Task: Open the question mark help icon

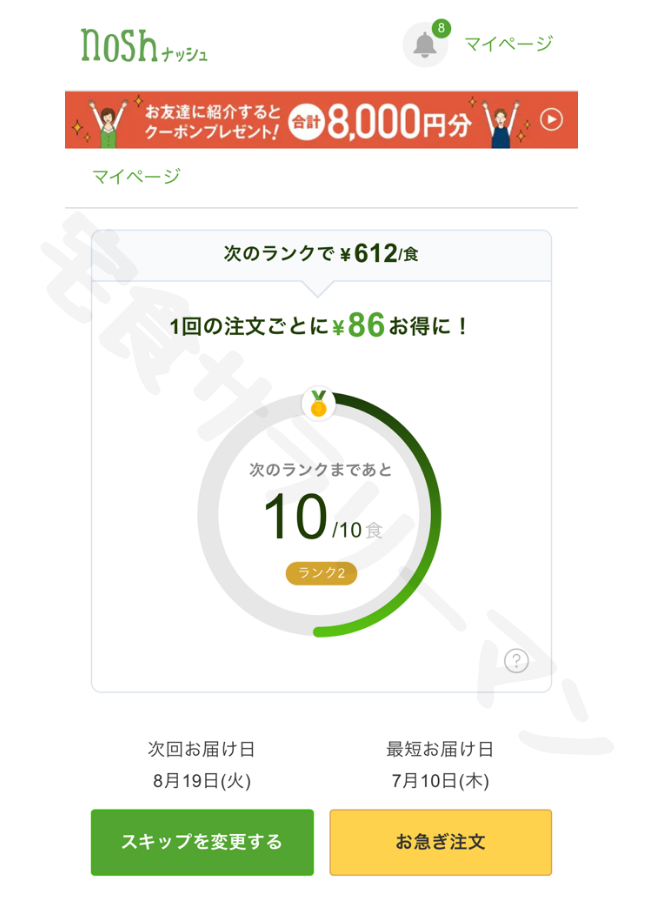Action: pos(516,661)
